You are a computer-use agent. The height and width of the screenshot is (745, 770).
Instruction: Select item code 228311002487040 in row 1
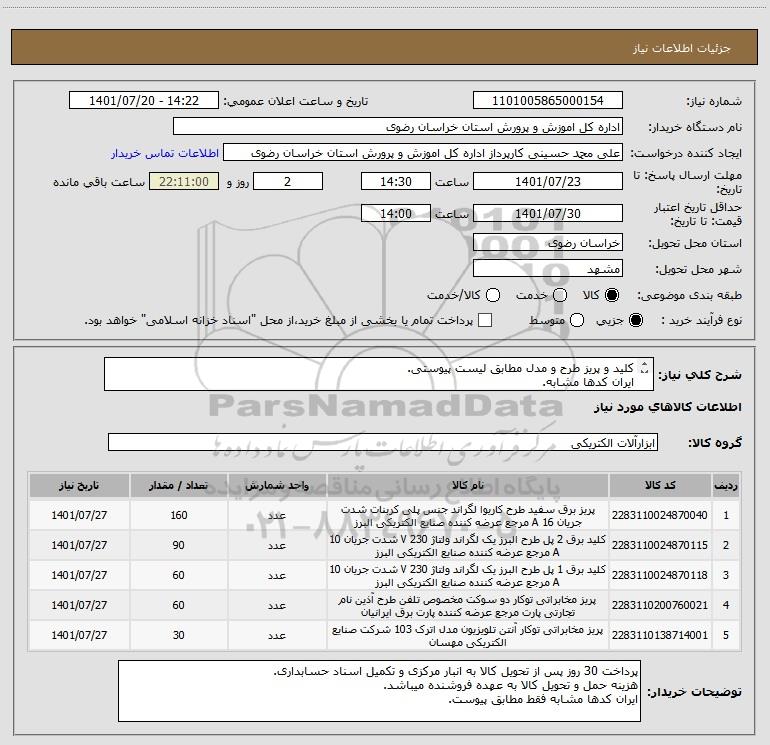[660, 515]
